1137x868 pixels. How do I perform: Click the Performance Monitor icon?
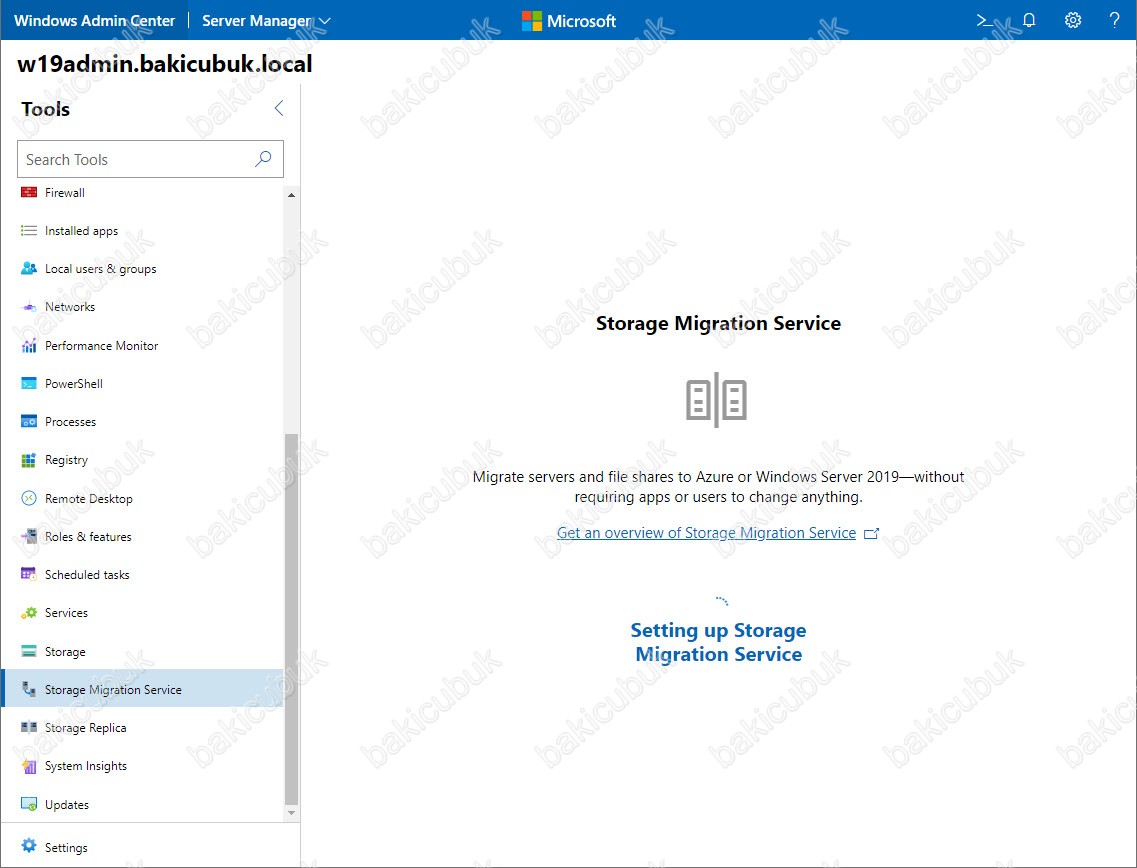29,345
